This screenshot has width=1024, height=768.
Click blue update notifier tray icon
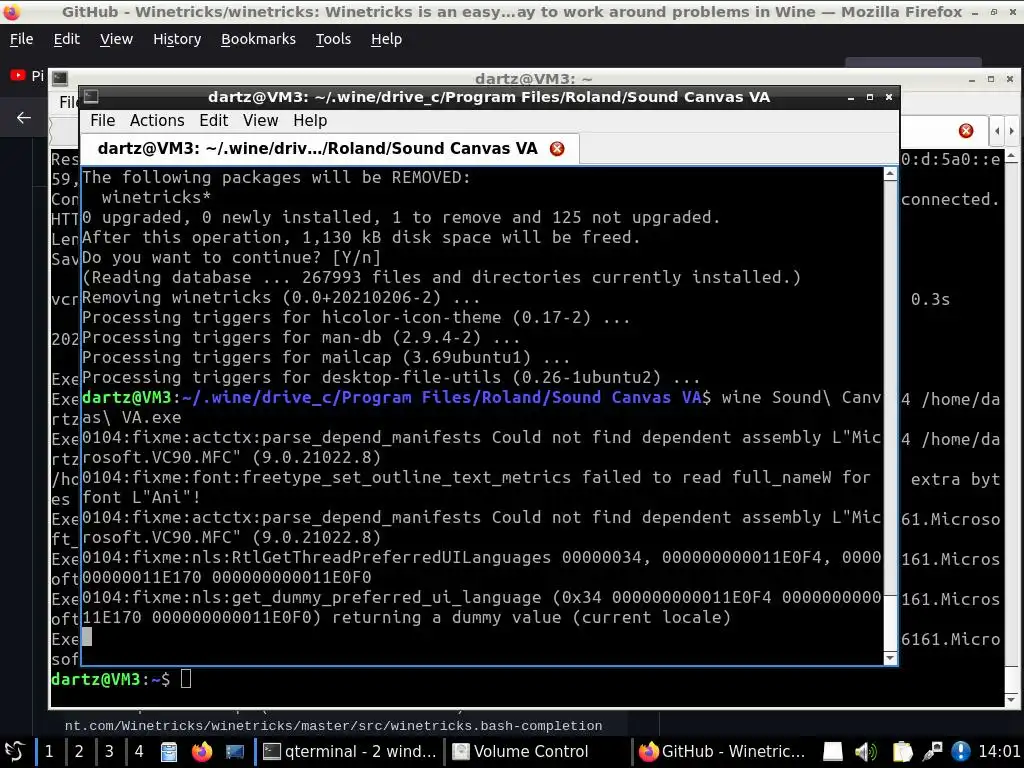point(961,752)
